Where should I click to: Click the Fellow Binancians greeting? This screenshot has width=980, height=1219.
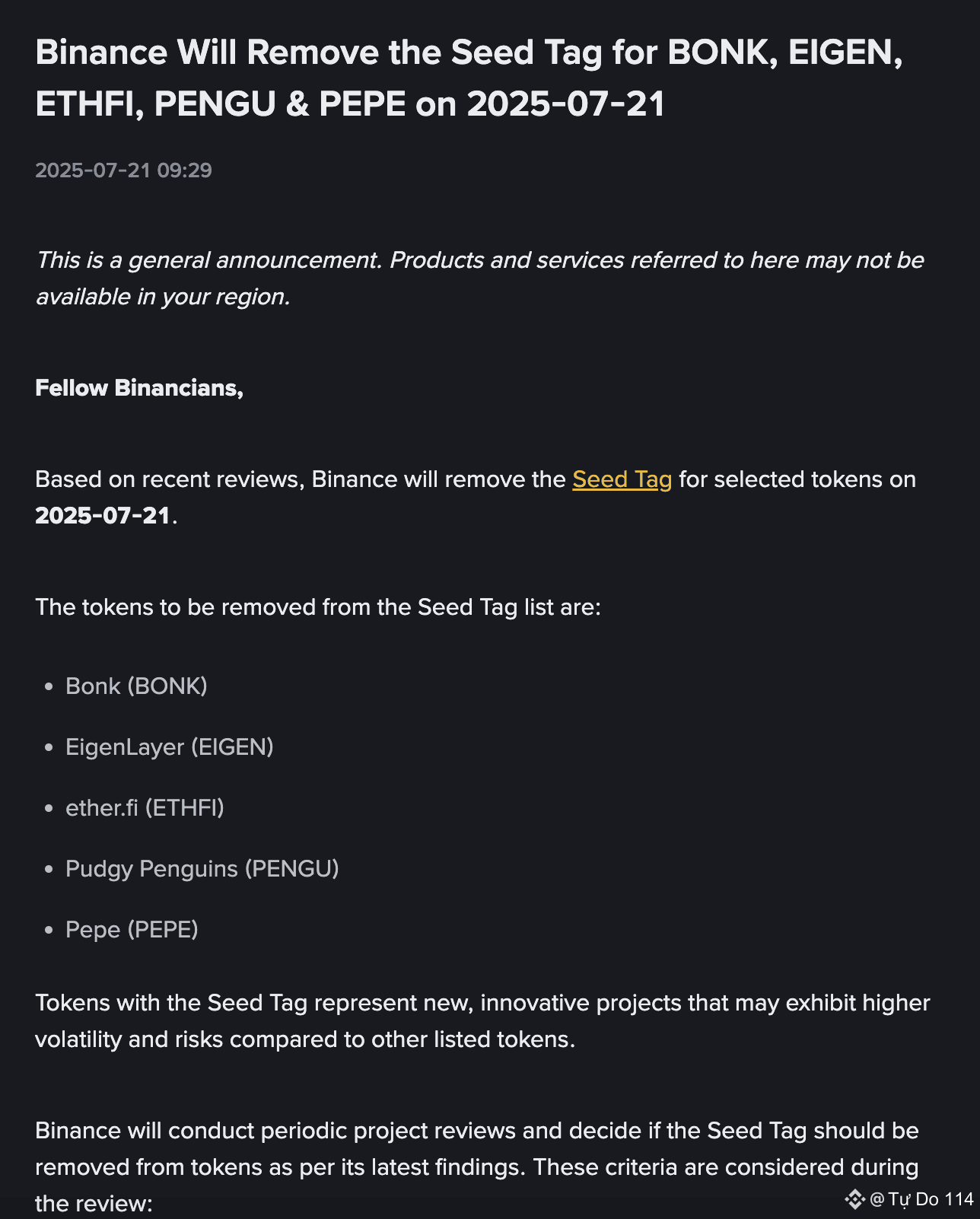[x=139, y=388]
